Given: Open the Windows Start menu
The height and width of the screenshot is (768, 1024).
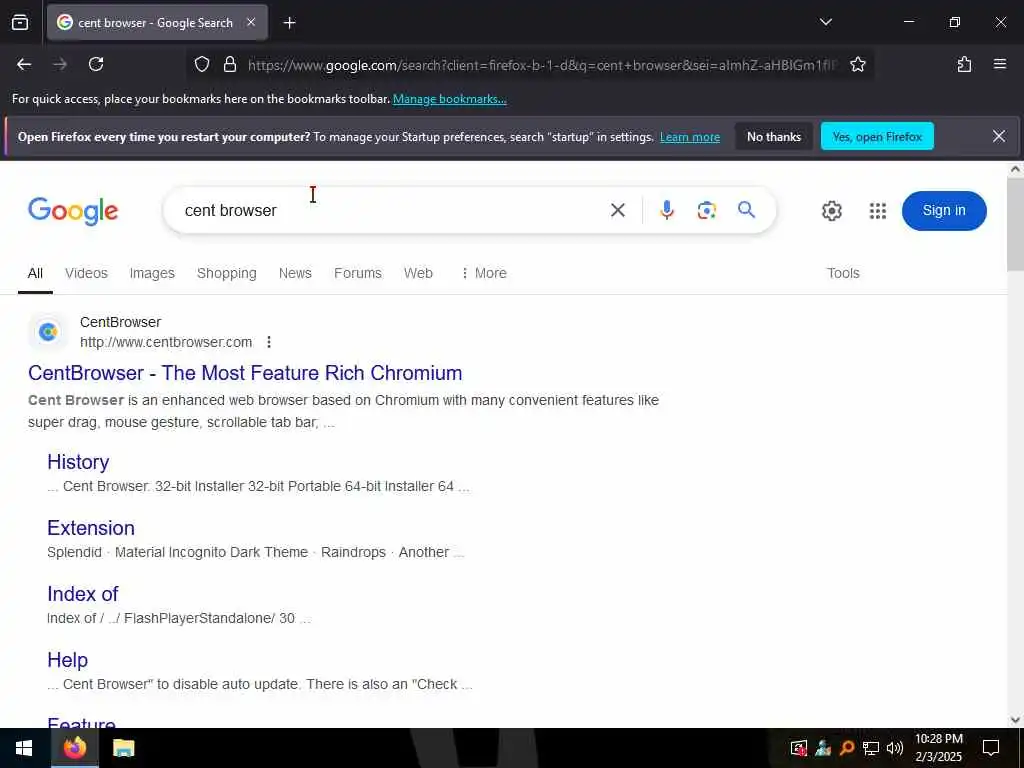Looking at the screenshot, I should point(24,748).
